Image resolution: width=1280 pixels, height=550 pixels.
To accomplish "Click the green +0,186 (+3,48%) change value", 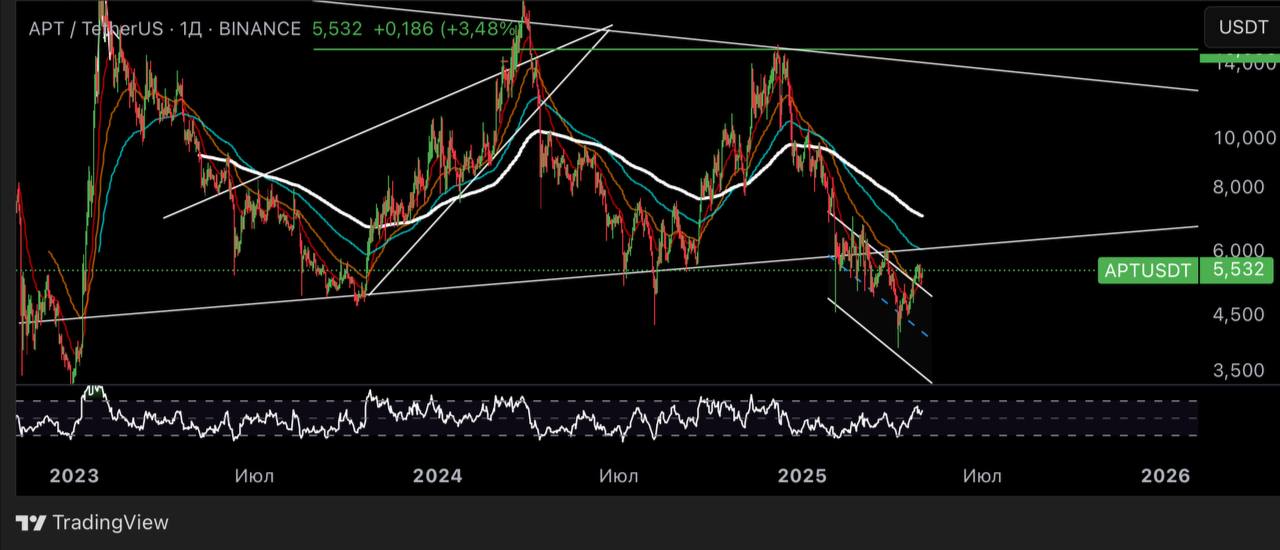I will pos(446,29).
